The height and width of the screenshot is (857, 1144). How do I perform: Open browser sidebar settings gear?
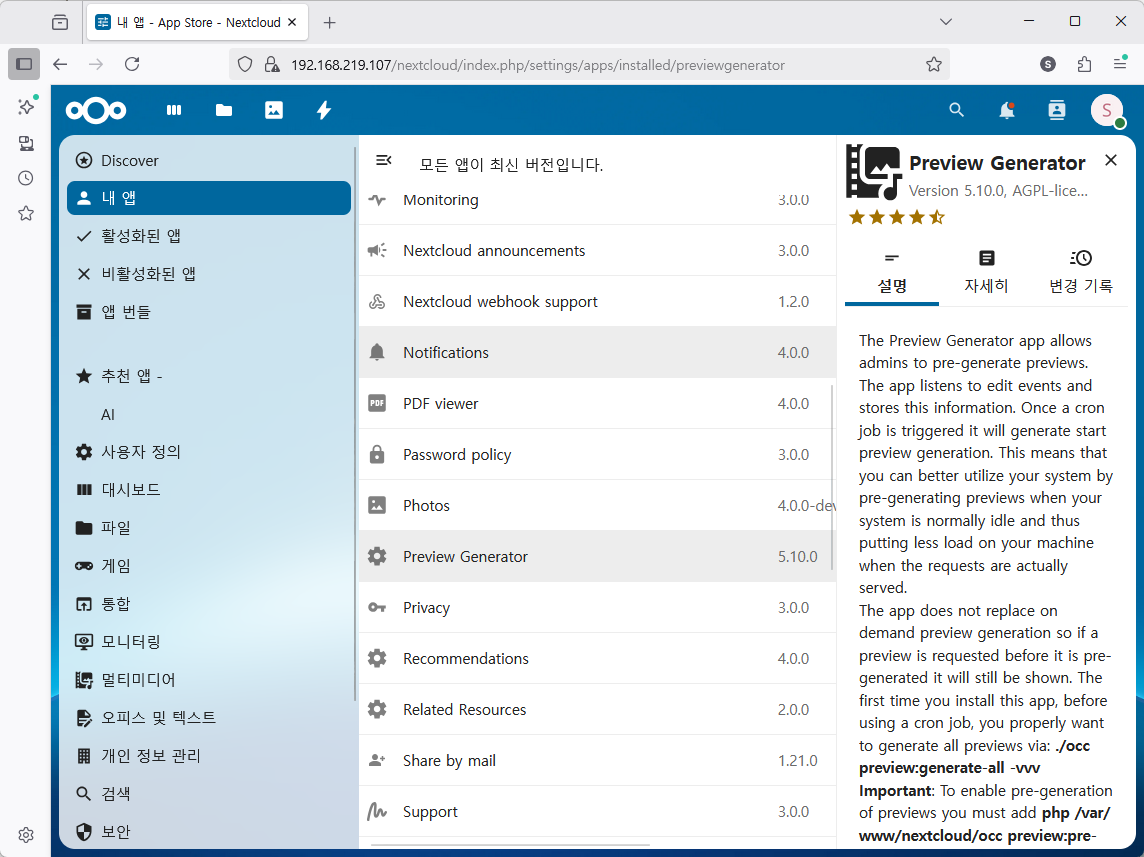pos(26,834)
